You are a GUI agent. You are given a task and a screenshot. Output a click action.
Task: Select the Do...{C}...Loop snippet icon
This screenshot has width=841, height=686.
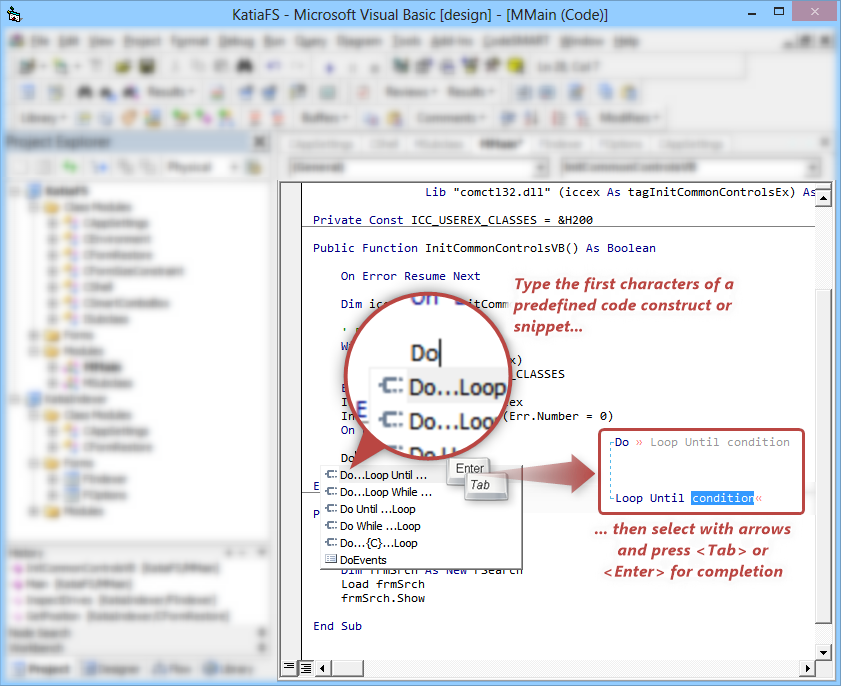pyautogui.click(x=331, y=543)
